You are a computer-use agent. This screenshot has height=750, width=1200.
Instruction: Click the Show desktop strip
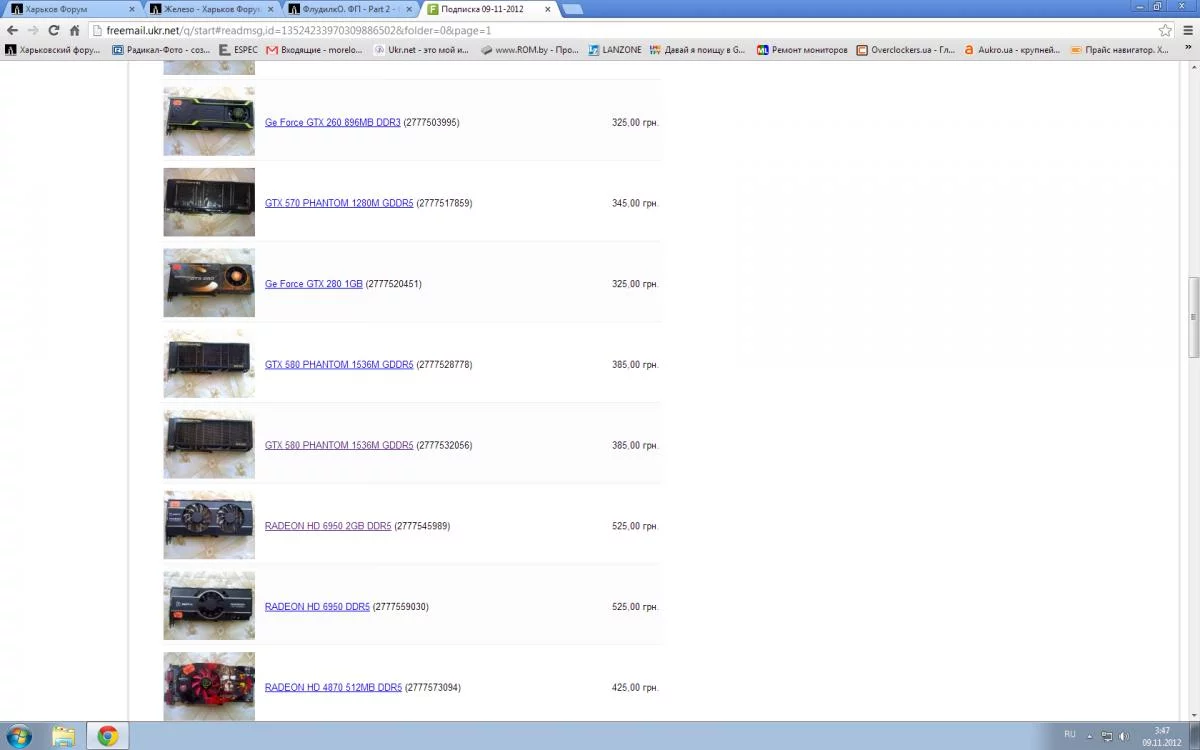[x=1194, y=736]
